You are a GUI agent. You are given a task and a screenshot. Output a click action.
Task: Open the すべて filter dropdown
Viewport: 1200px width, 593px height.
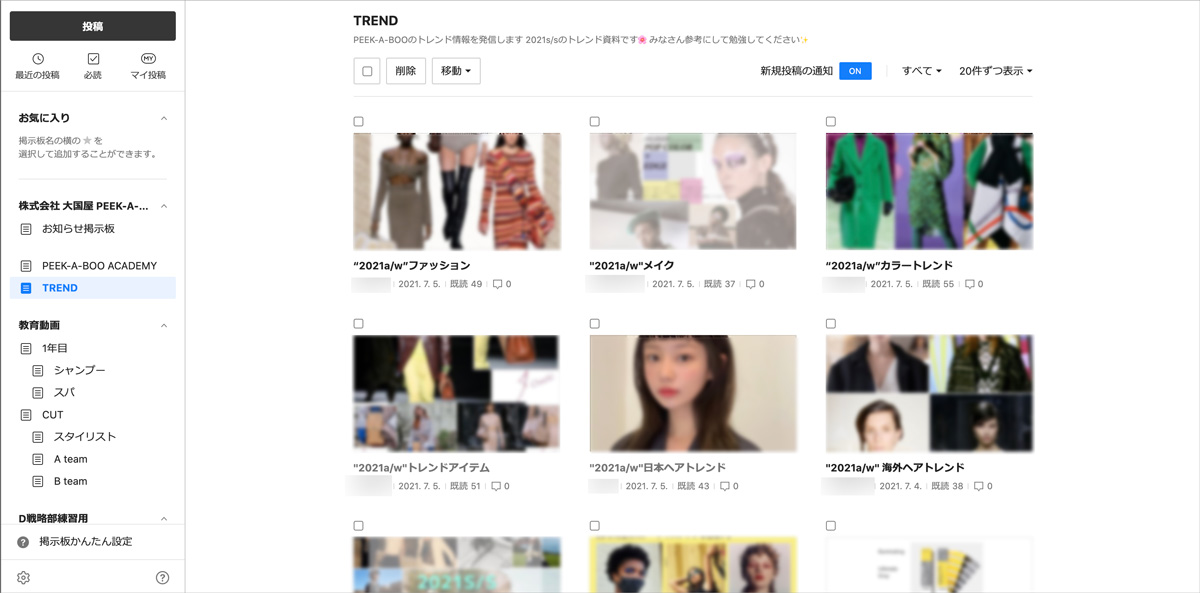tap(921, 71)
